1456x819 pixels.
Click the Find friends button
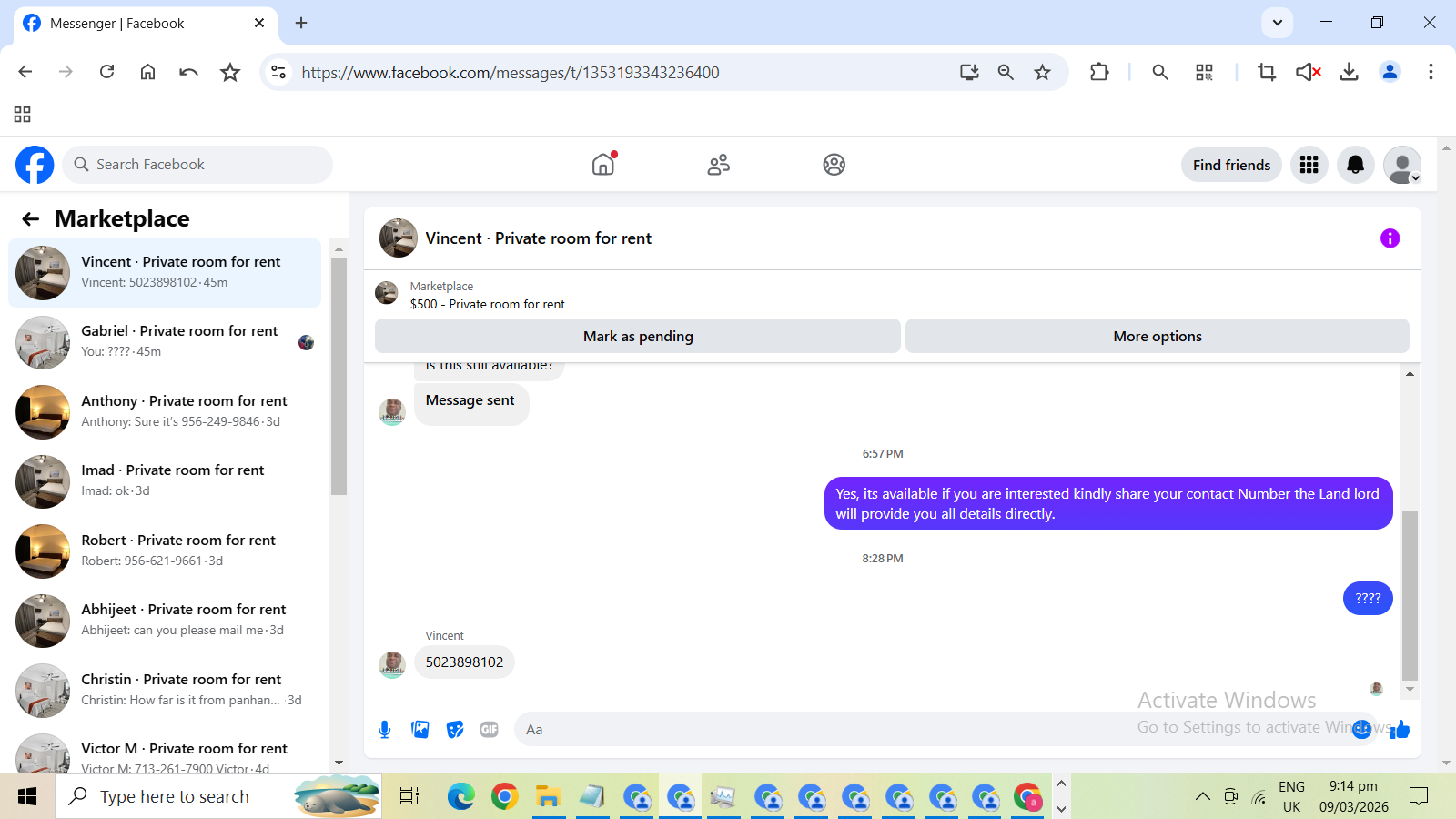(x=1231, y=165)
